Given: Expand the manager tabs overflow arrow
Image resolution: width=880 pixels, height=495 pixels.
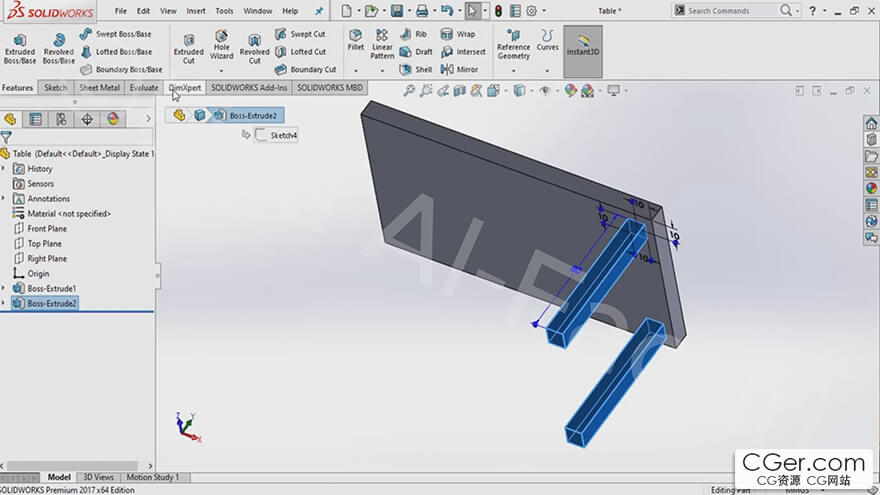Looking at the screenshot, I should click(x=148, y=118).
